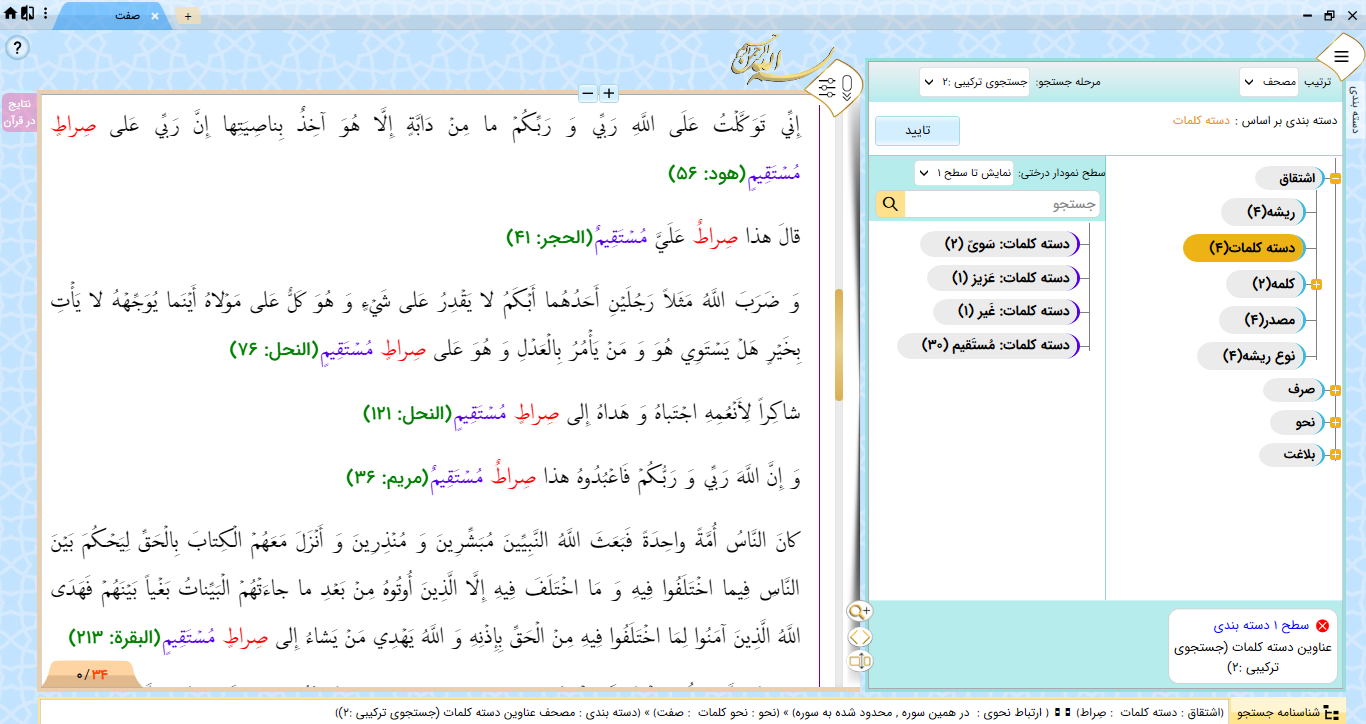
Task: Open verse reference (الحجر: ۴۱)
Action: pyautogui.click(x=550, y=238)
